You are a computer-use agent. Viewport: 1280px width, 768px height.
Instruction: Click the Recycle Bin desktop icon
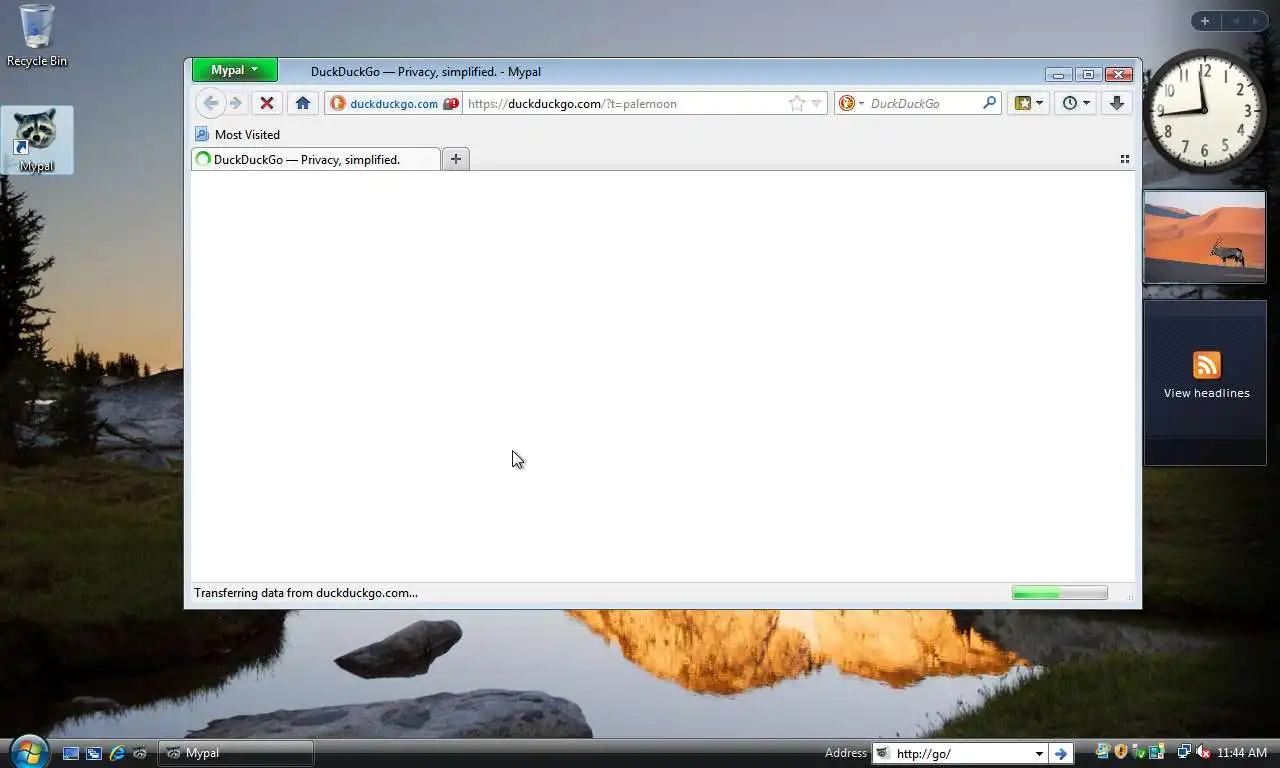pos(37,36)
